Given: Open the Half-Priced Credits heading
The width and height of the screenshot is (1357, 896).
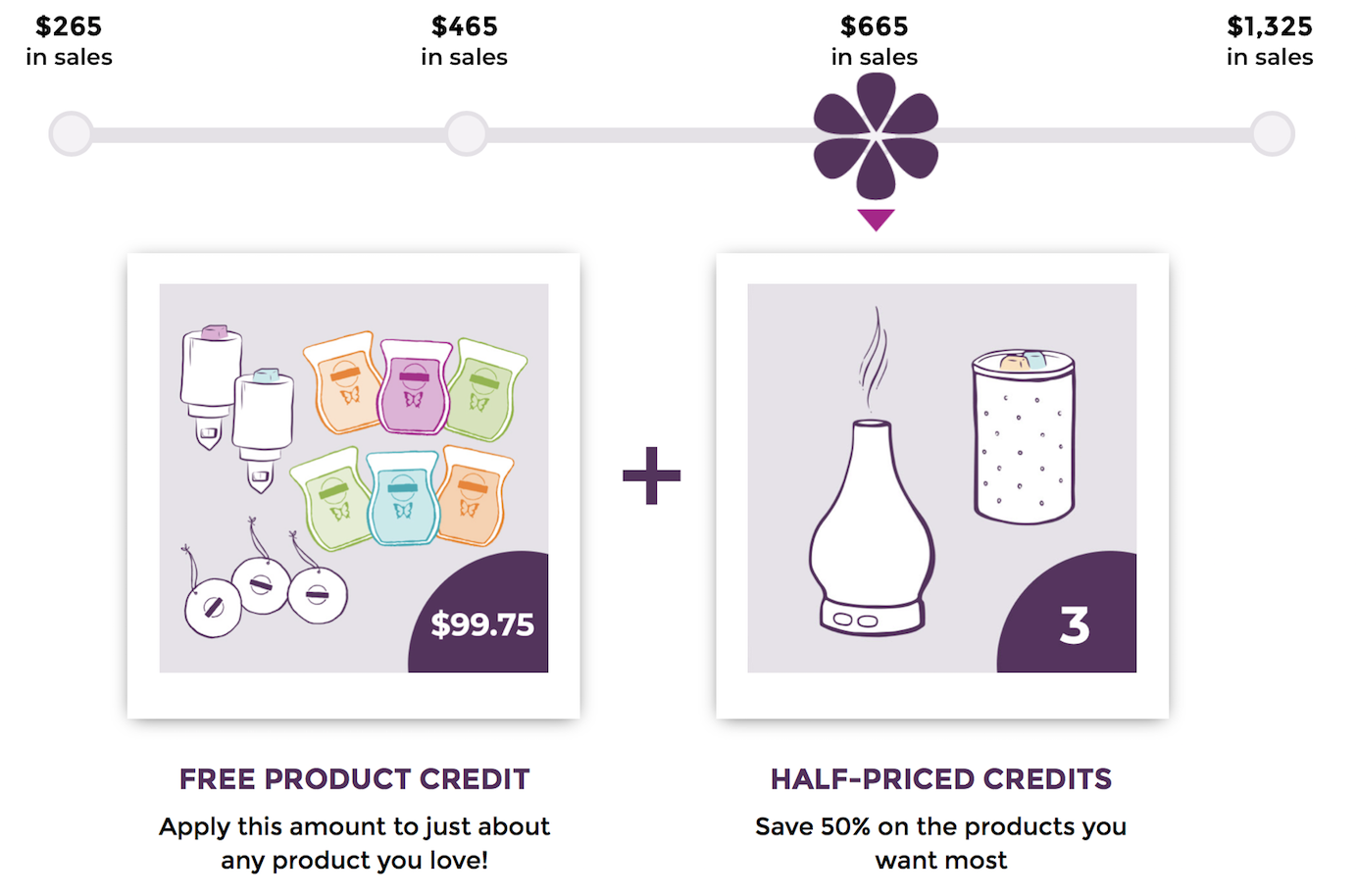Looking at the screenshot, I should pyautogui.click(x=941, y=779).
